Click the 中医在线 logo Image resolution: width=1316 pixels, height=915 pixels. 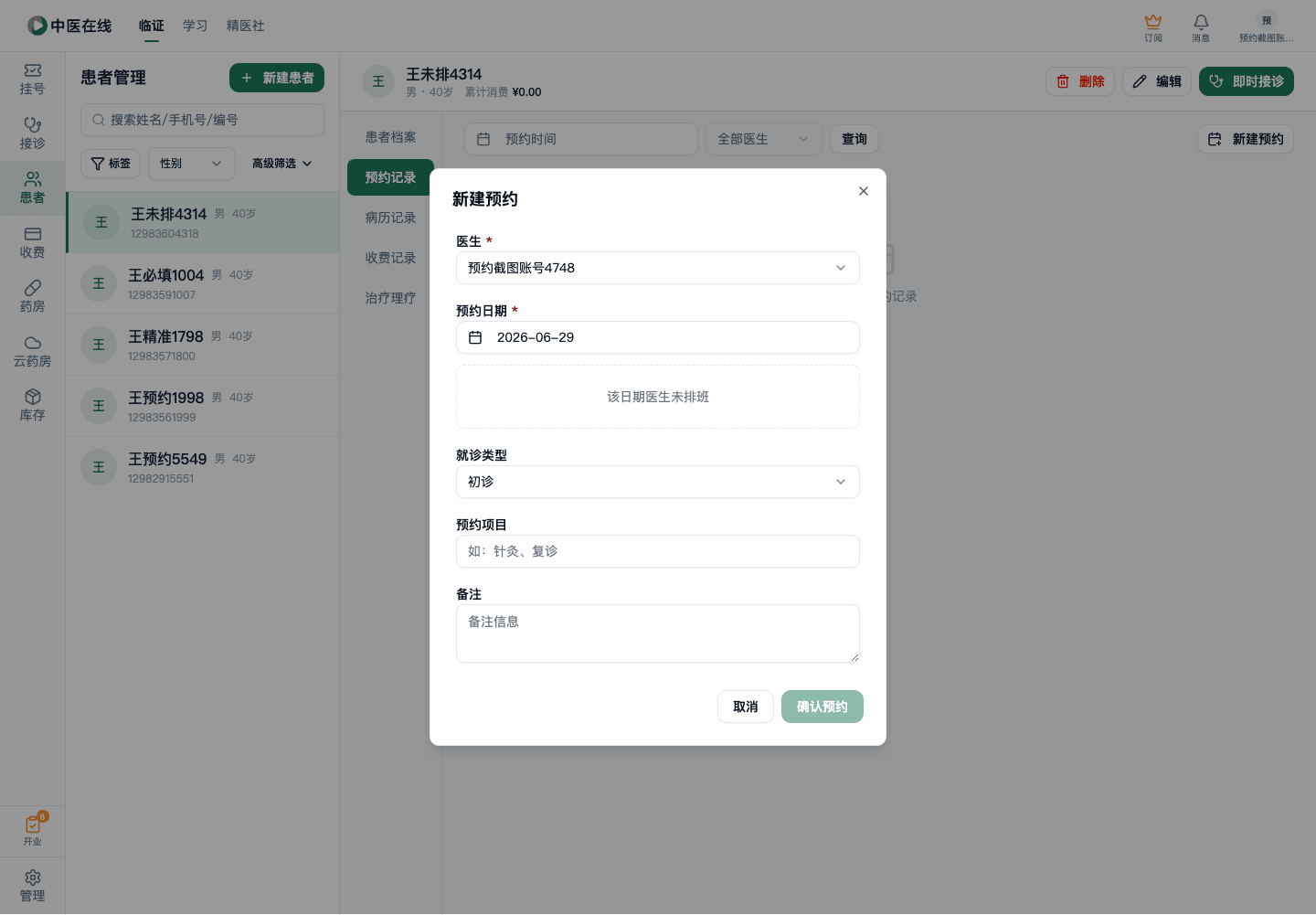click(69, 26)
